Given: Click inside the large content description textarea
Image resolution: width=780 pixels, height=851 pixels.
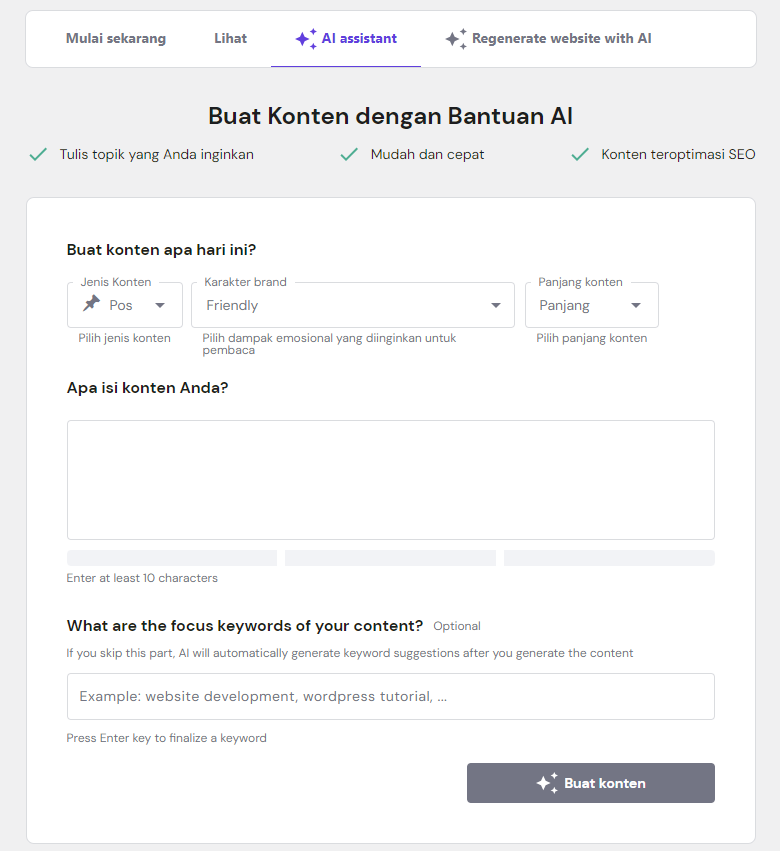Looking at the screenshot, I should pyautogui.click(x=390, y=480).
